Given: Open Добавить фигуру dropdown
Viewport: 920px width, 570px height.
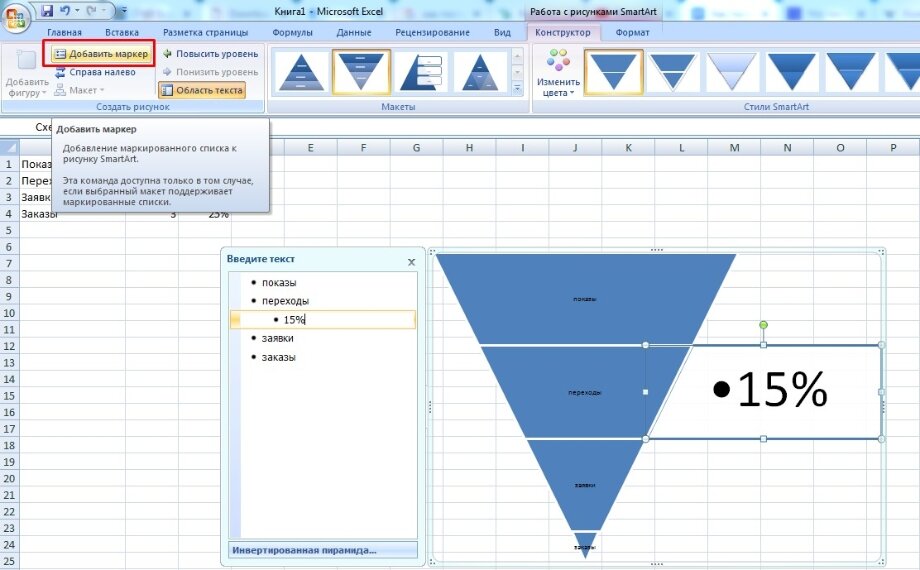Looking at the screenshot, I should pos(27,73).
